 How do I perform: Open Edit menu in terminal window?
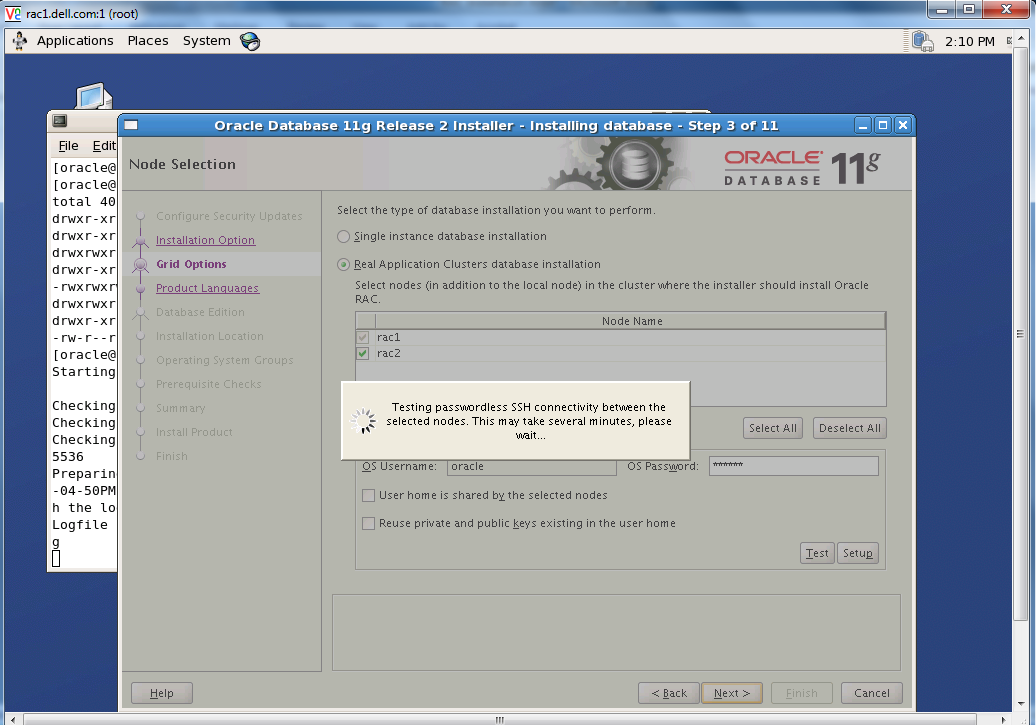coord(104,145)
